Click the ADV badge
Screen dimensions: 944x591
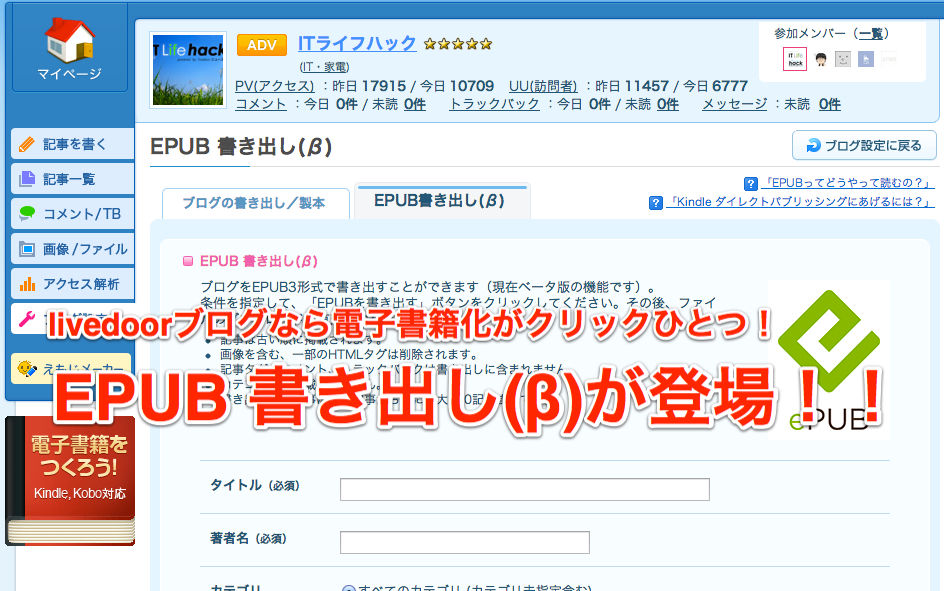click(262, 45)
